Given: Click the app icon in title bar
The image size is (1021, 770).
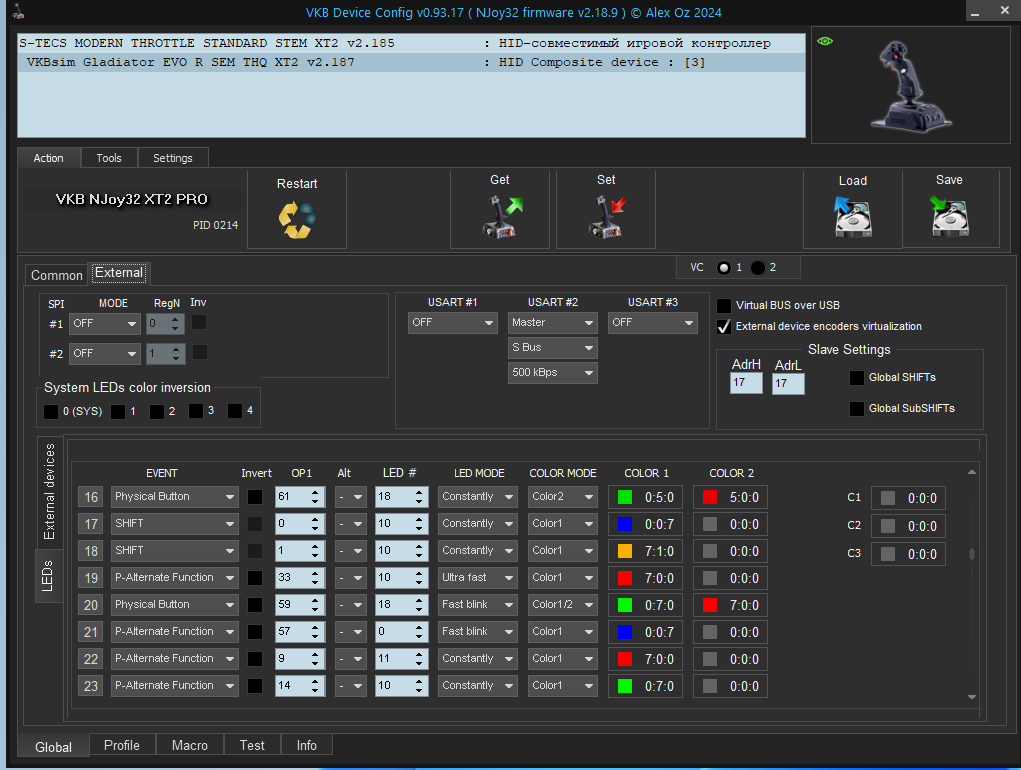Looking at the screenshot, I should pos(19,11).
